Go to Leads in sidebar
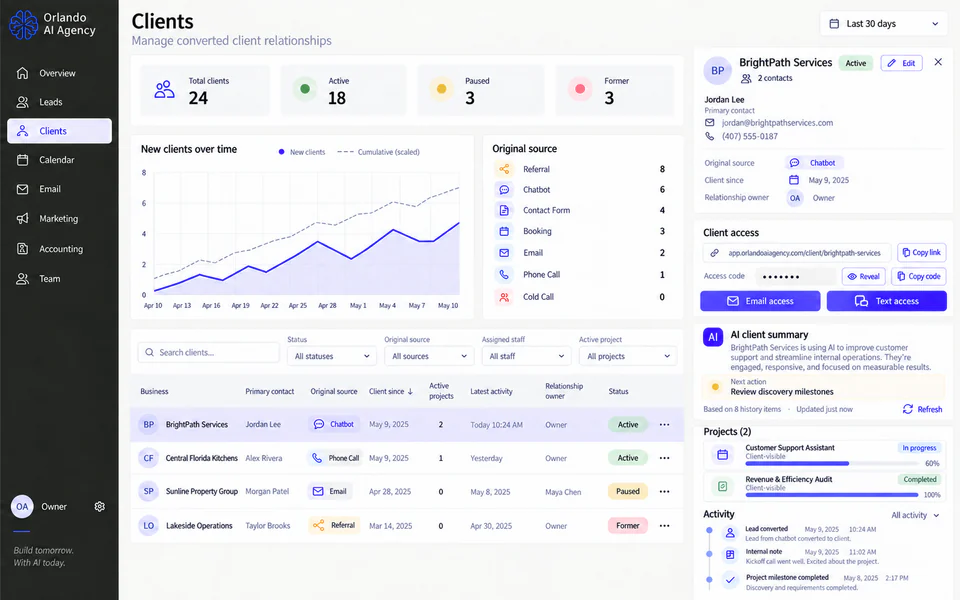 (59, 102)
